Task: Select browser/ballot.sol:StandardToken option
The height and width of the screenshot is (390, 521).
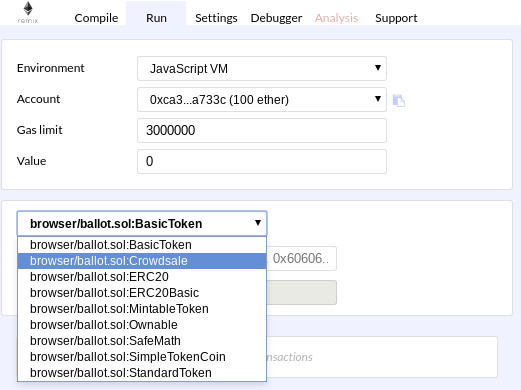Action: (x=142, y=373)
